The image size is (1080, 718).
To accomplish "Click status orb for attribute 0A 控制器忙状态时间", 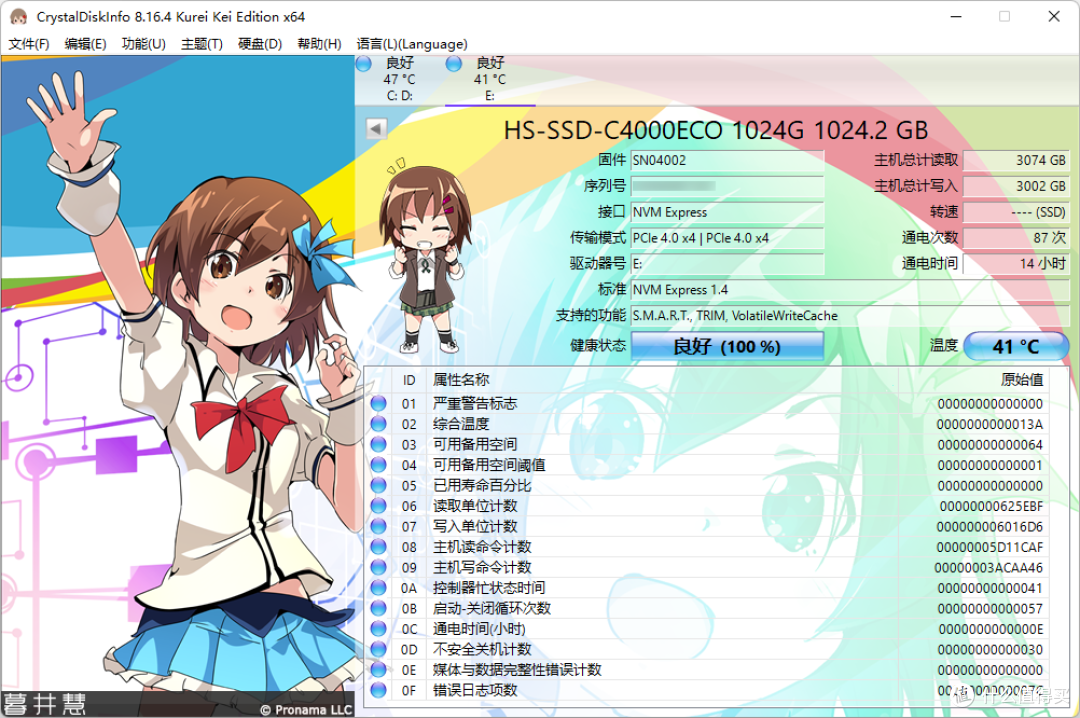I will pyautogui.click(x=378, y=588).
